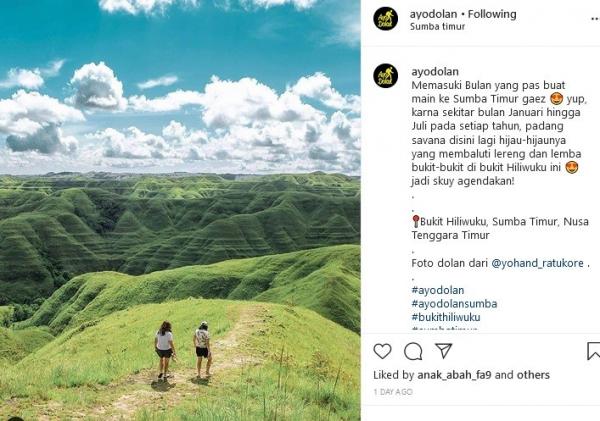
Task: Save post with bookmark icon
Action: click(x=593, y=351)
